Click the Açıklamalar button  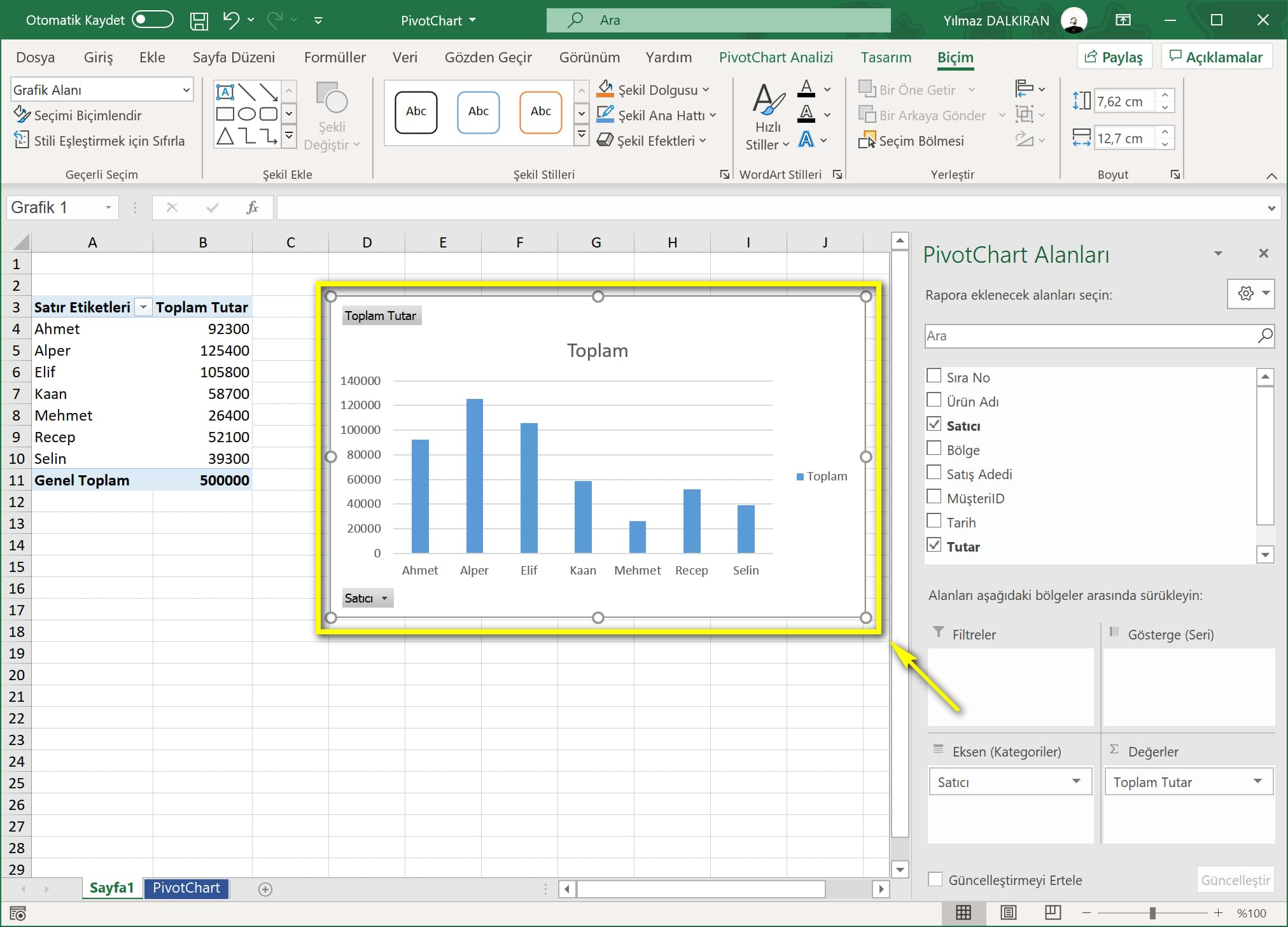click(x=1216, y=57)
